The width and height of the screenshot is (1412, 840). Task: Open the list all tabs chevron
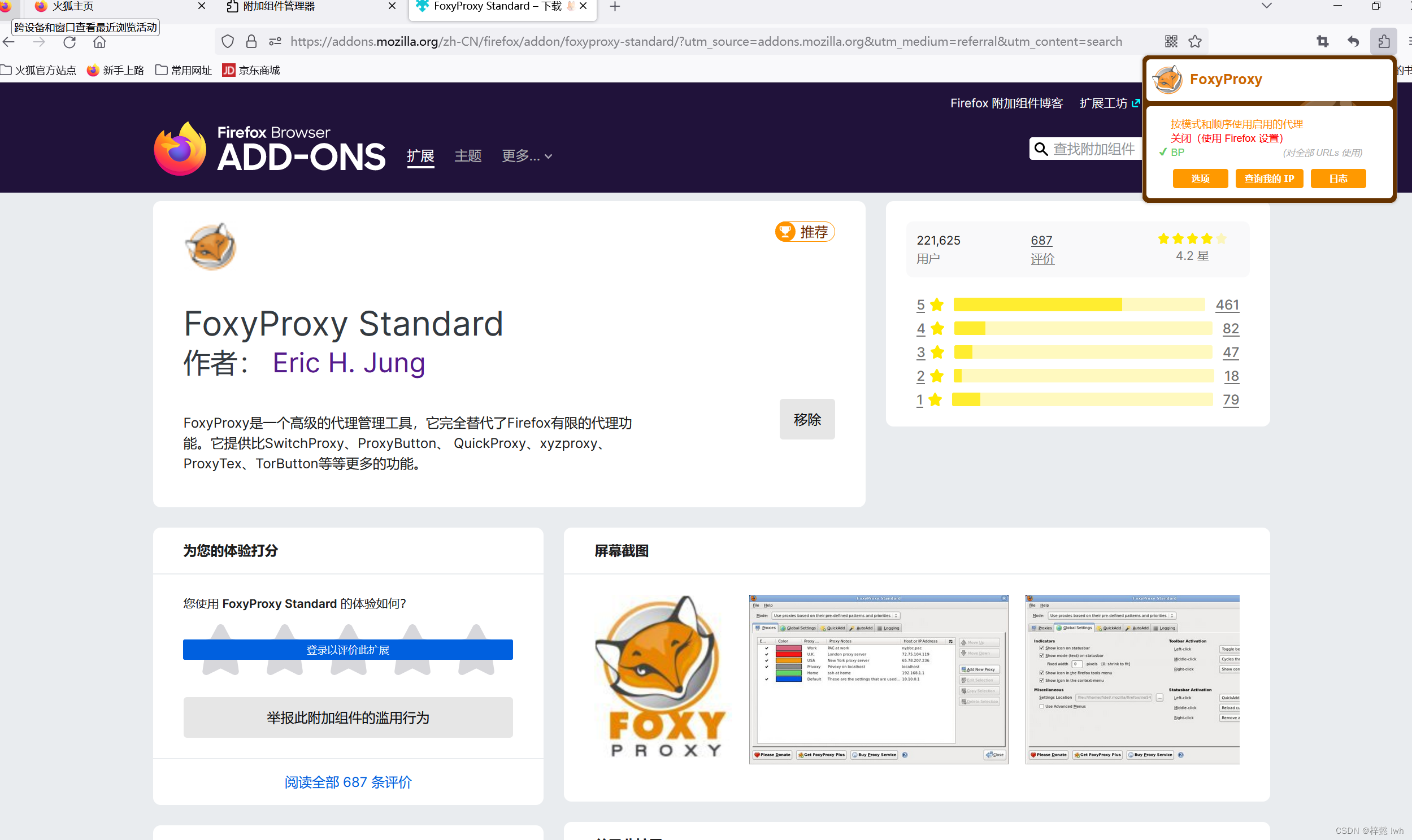1267,6
